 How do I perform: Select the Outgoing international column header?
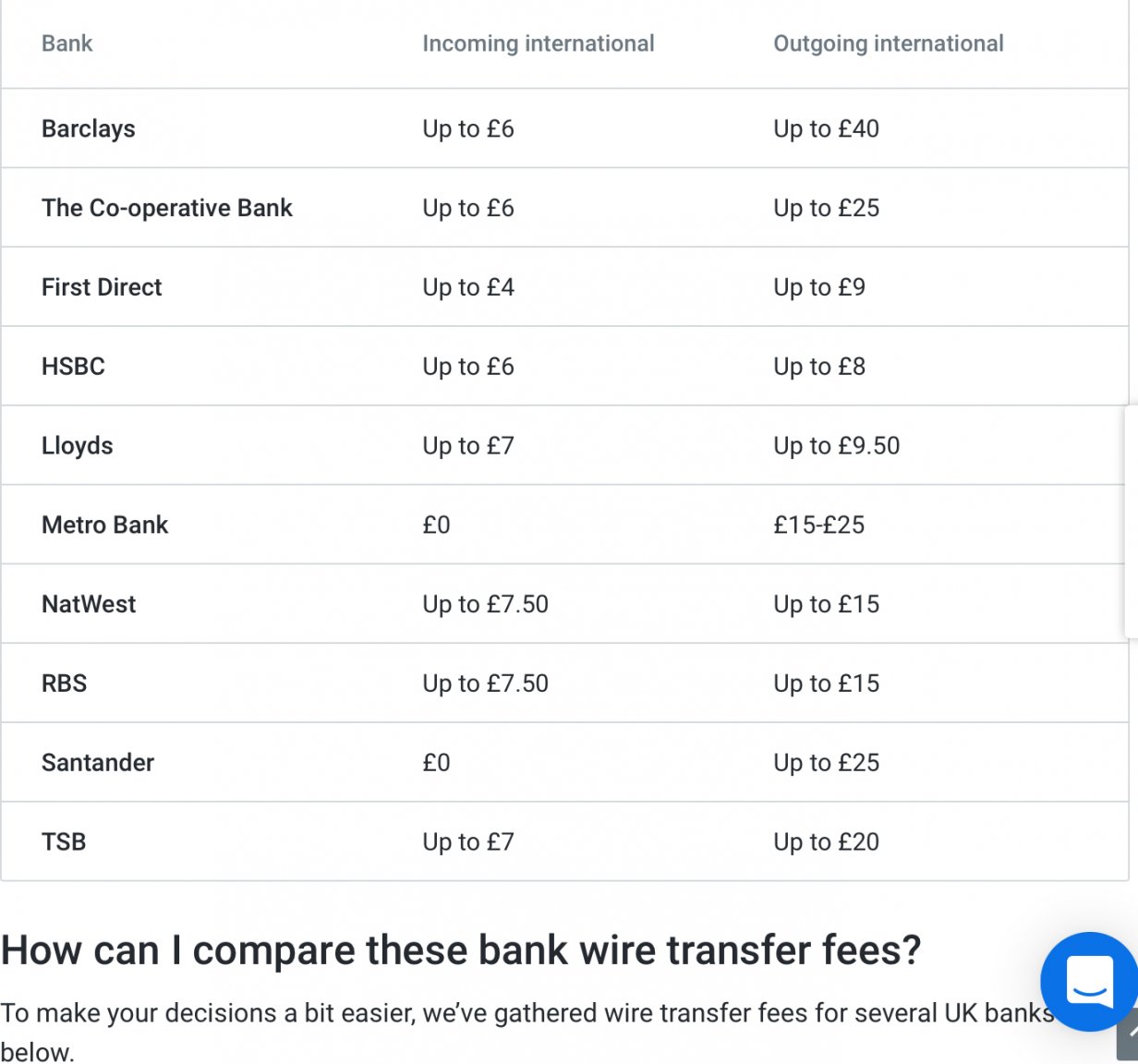coord(889,43)
